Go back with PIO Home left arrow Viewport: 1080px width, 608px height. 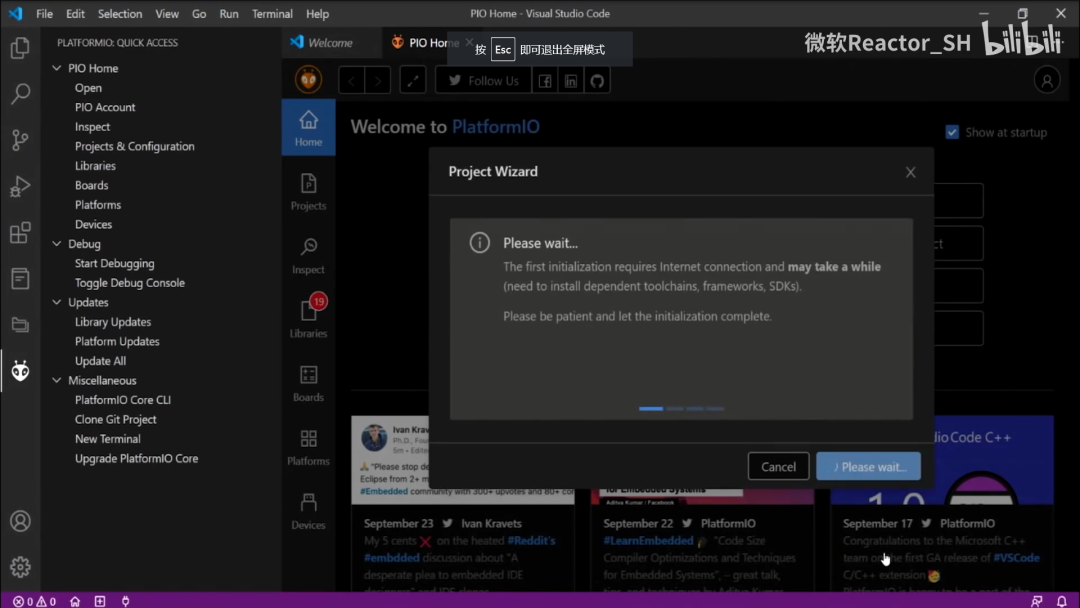coord(351,81)
